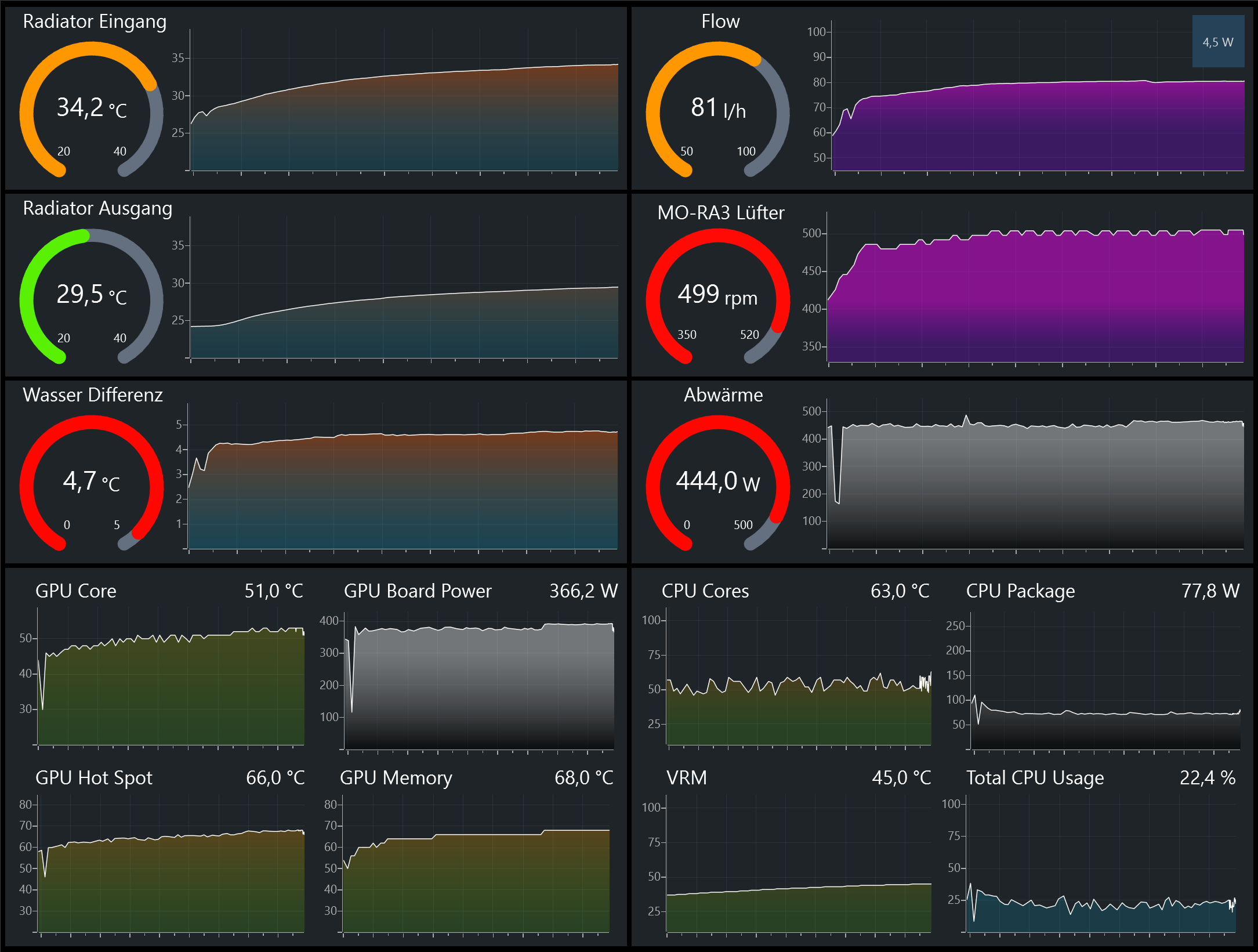Click the Flow 81 l/h gauge
This screenshot has width=1258, height=952.
(x=717, y=109)
